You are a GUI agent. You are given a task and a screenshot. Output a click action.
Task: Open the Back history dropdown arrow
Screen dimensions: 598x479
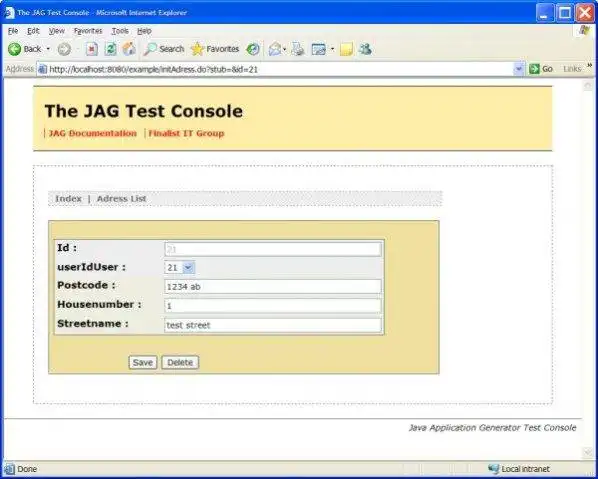(48, 49)
